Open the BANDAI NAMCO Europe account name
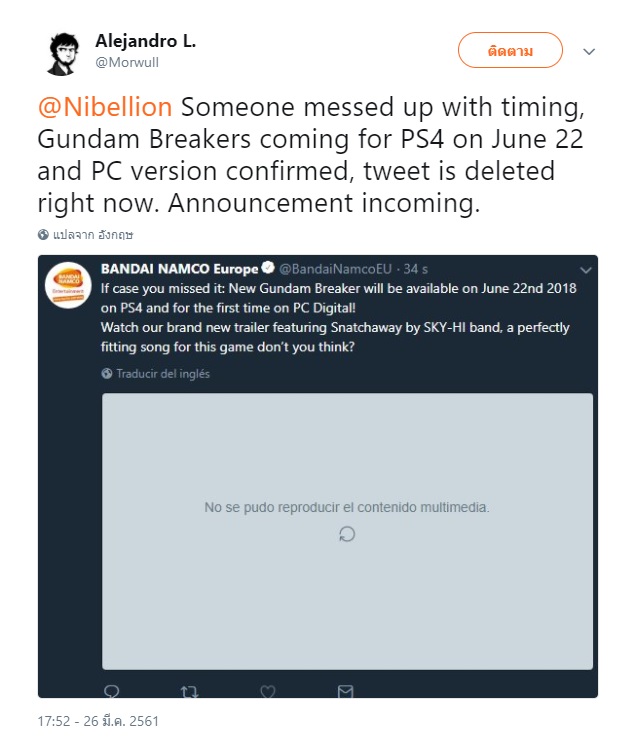The width and height of the screenshot is (635, 742). [x=178, y=269]
